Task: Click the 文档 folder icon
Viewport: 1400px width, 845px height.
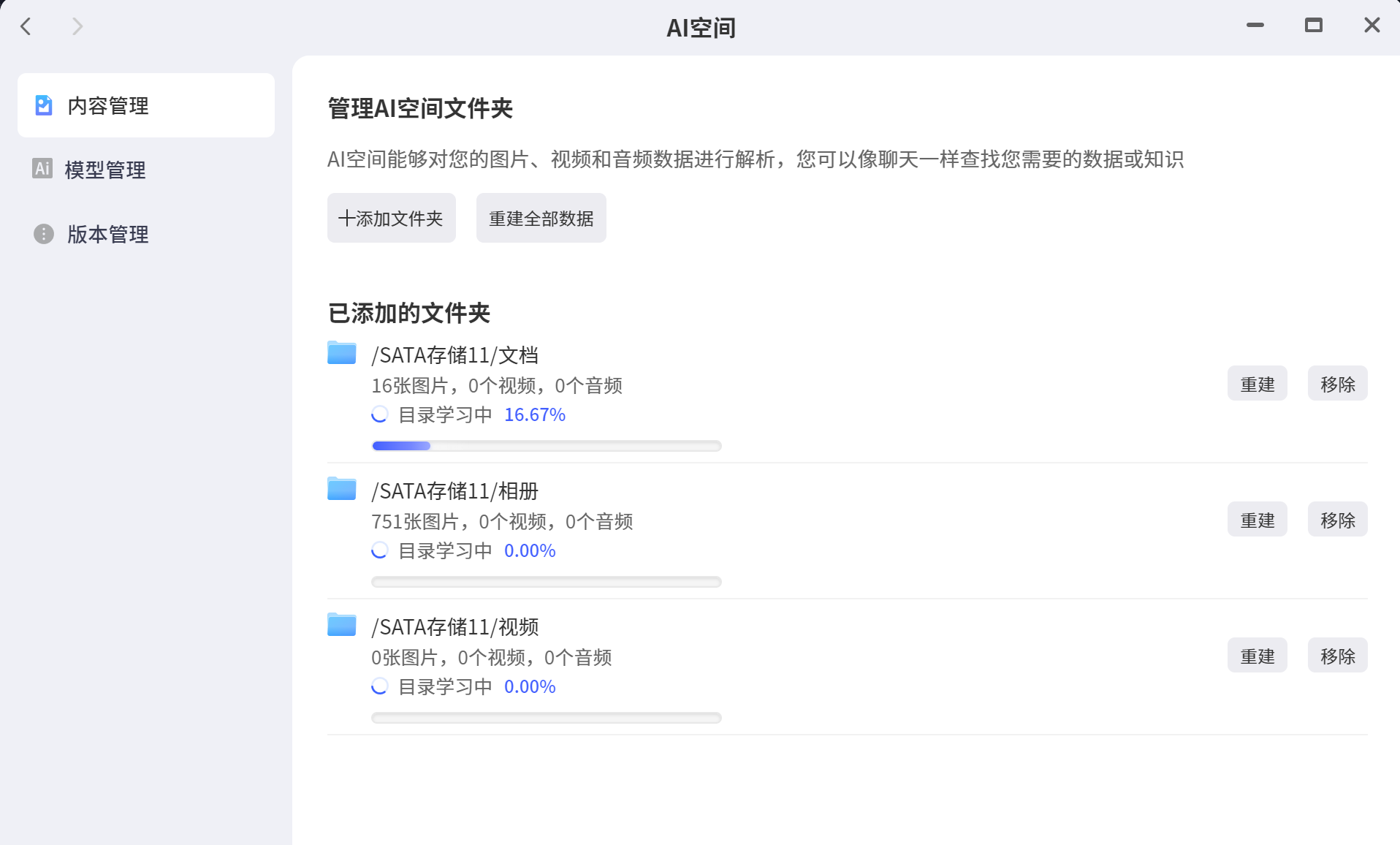Action: [341, 353]
